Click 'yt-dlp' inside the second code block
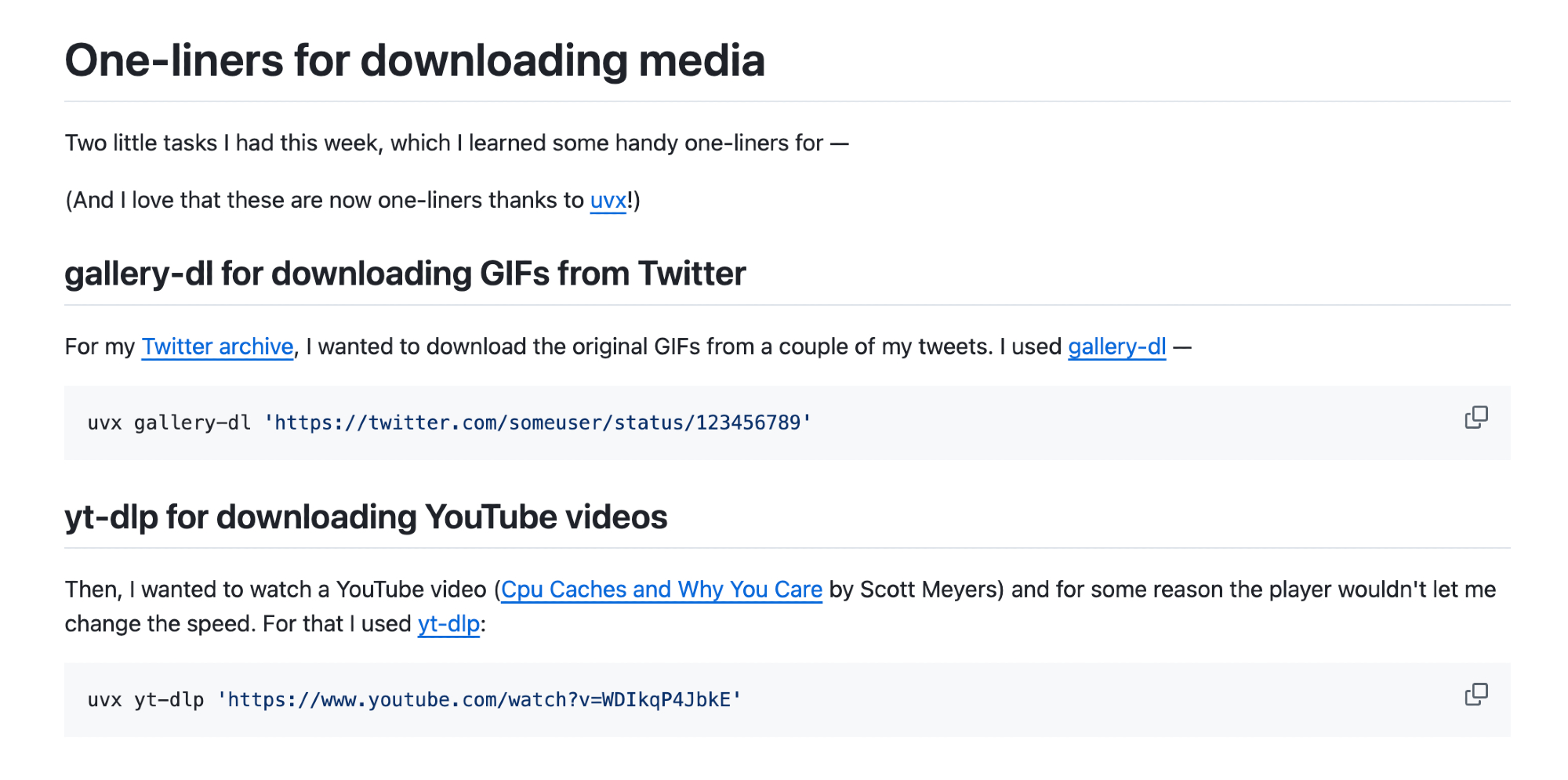The image size is (1568, 780). tap(169, 700)
